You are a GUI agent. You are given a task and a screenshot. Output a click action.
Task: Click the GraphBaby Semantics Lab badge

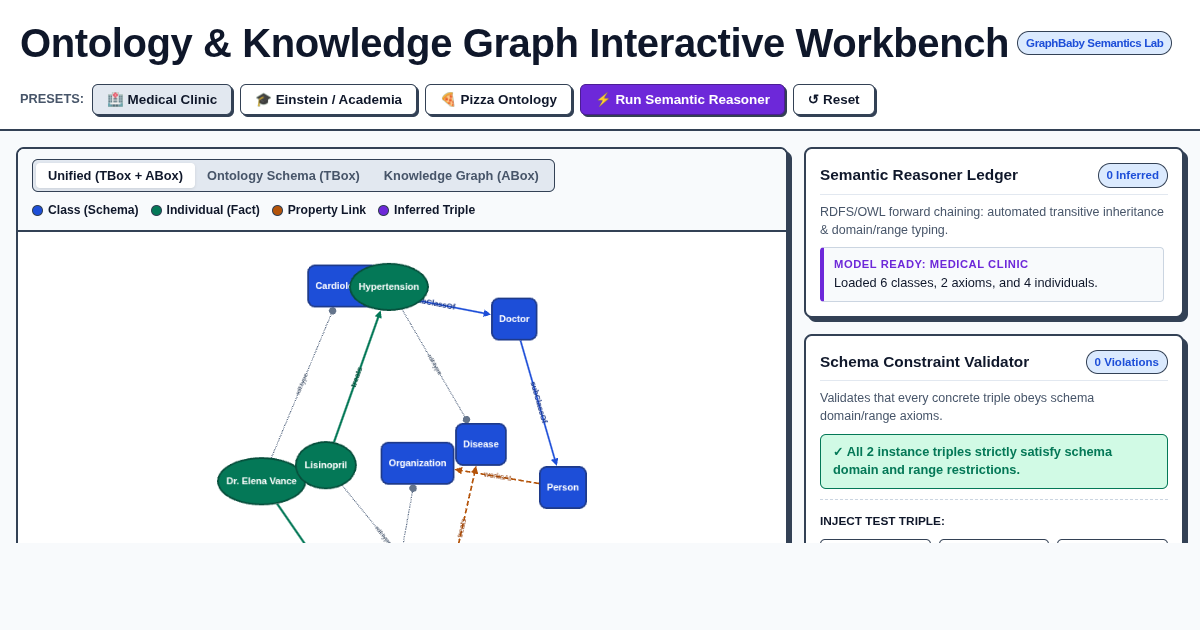tap(1094, 43)
